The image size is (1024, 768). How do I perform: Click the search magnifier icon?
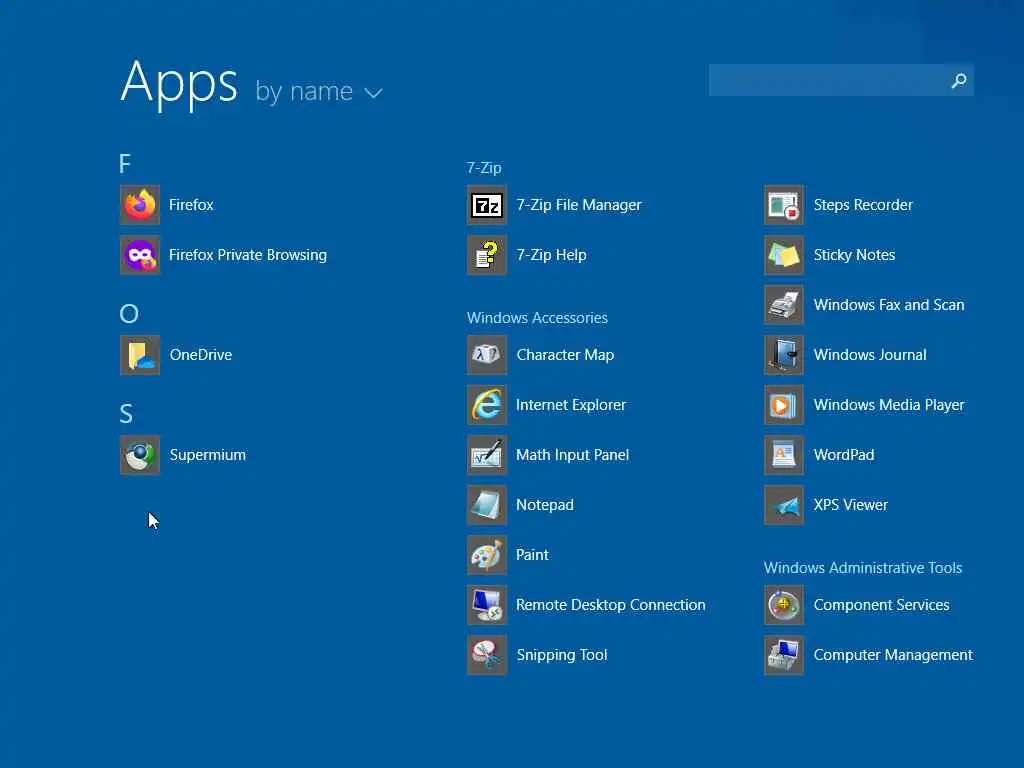click(x=959, y=80)
